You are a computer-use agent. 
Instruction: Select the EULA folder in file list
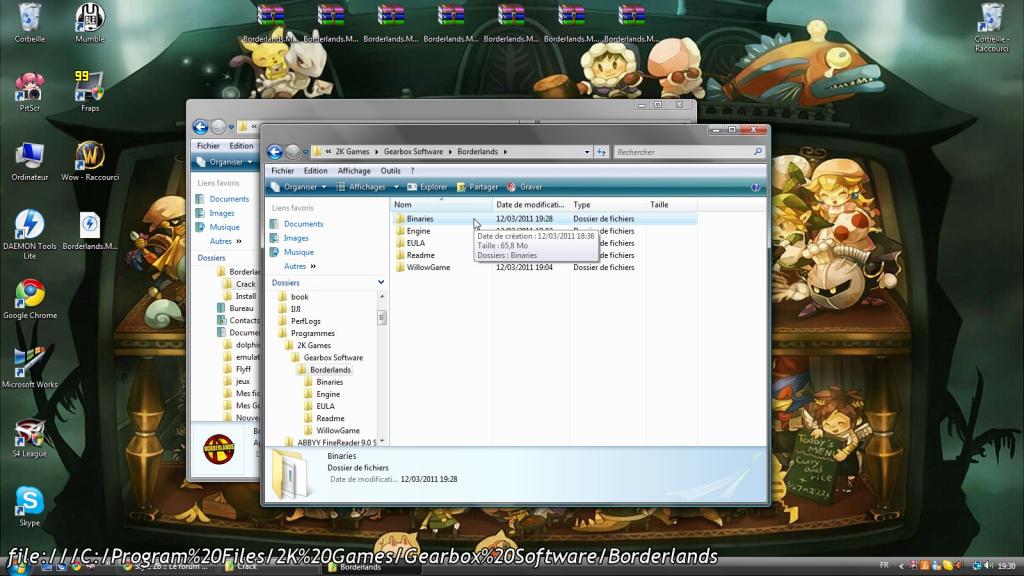click(x=415, y=243)
